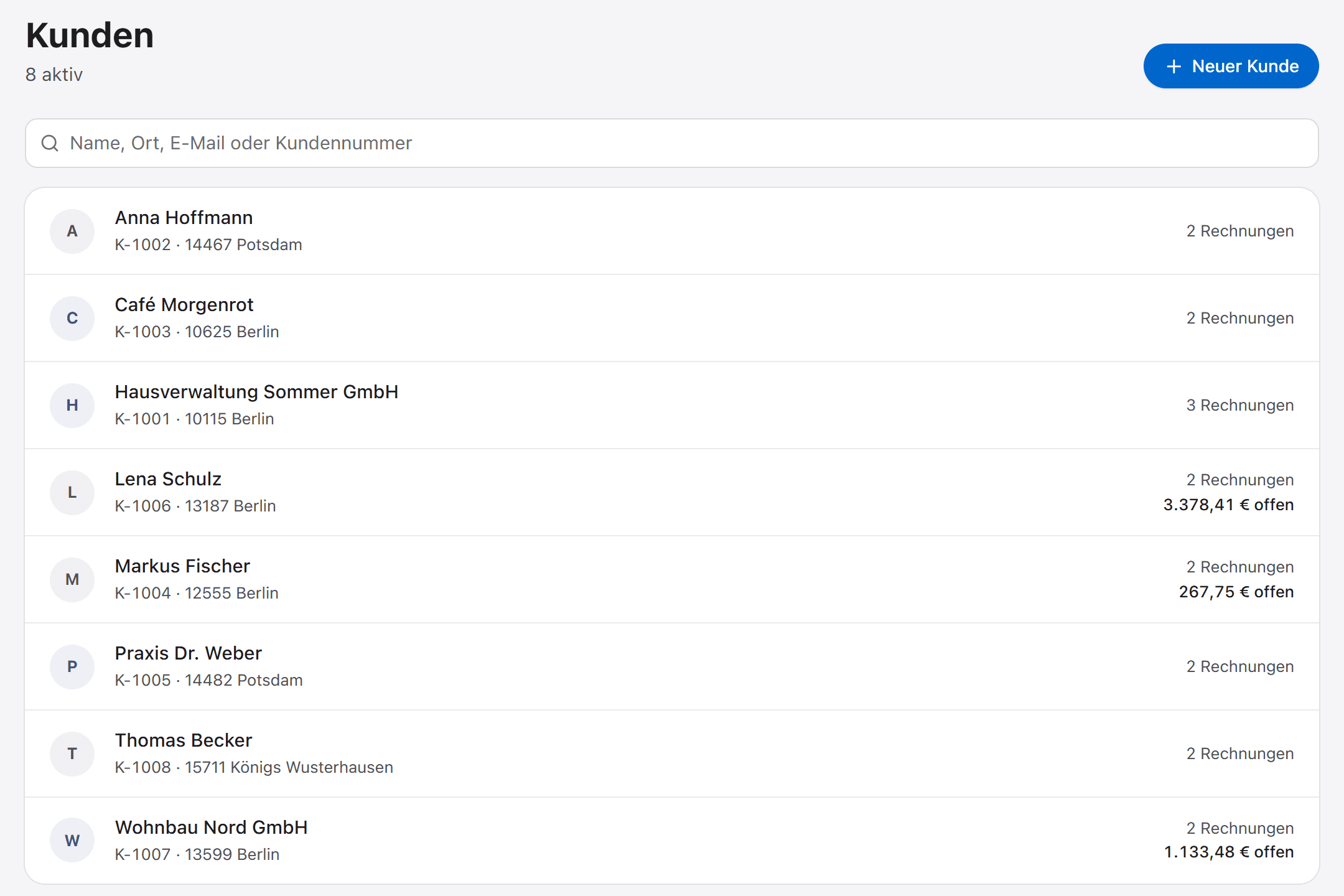Viewport: 1344px width, 896px height.
Task: Select Hausverwaltung Sommer GmbH entry
Action: 672,405
